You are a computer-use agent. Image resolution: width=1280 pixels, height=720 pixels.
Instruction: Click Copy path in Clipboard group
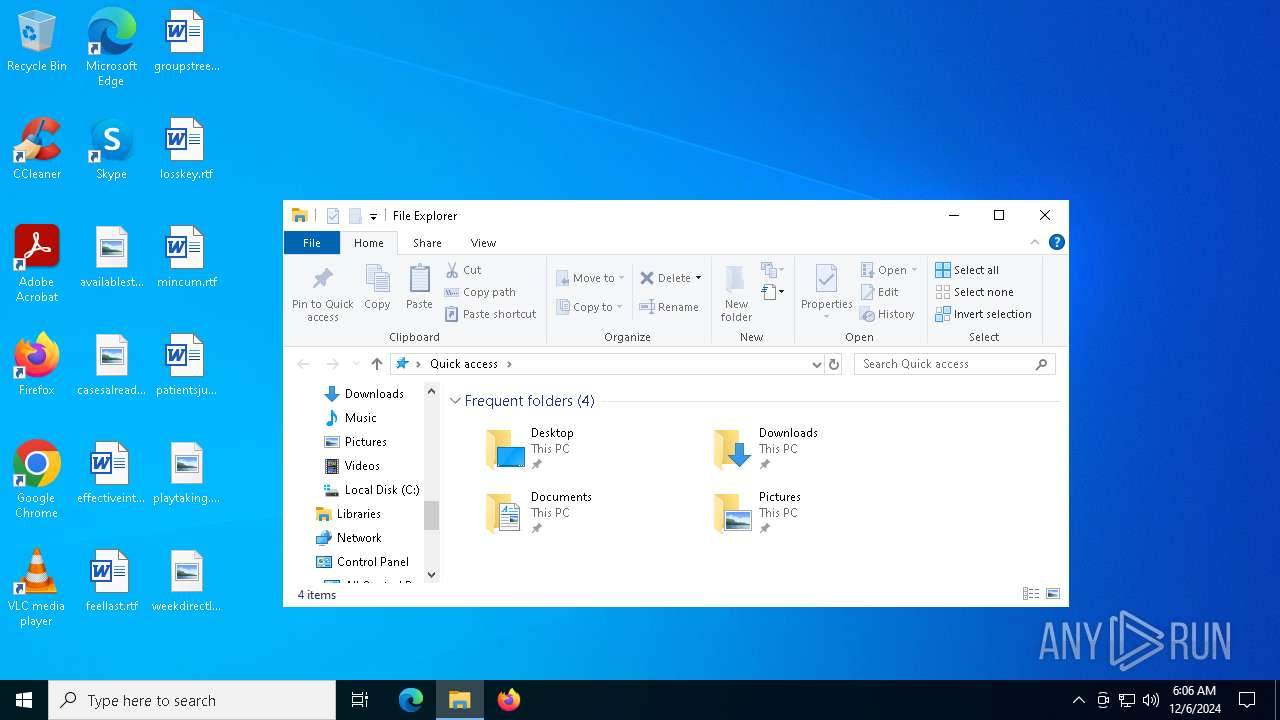480,292
